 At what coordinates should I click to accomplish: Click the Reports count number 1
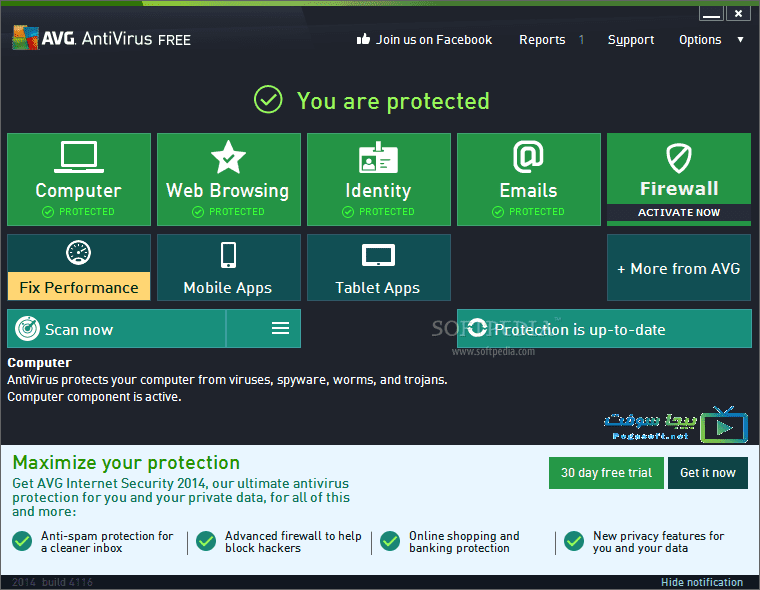click(x=581, y=40)
